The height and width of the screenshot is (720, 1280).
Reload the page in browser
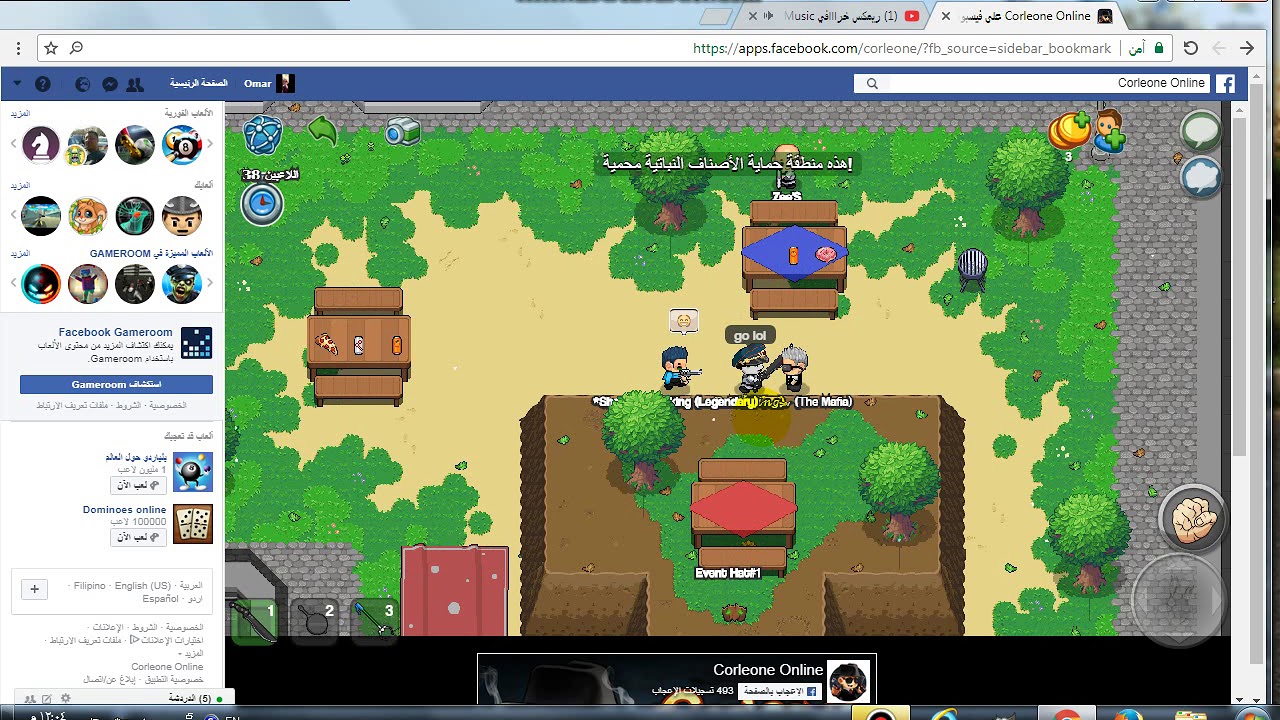pyautogui.click(x=1190, y=48)
